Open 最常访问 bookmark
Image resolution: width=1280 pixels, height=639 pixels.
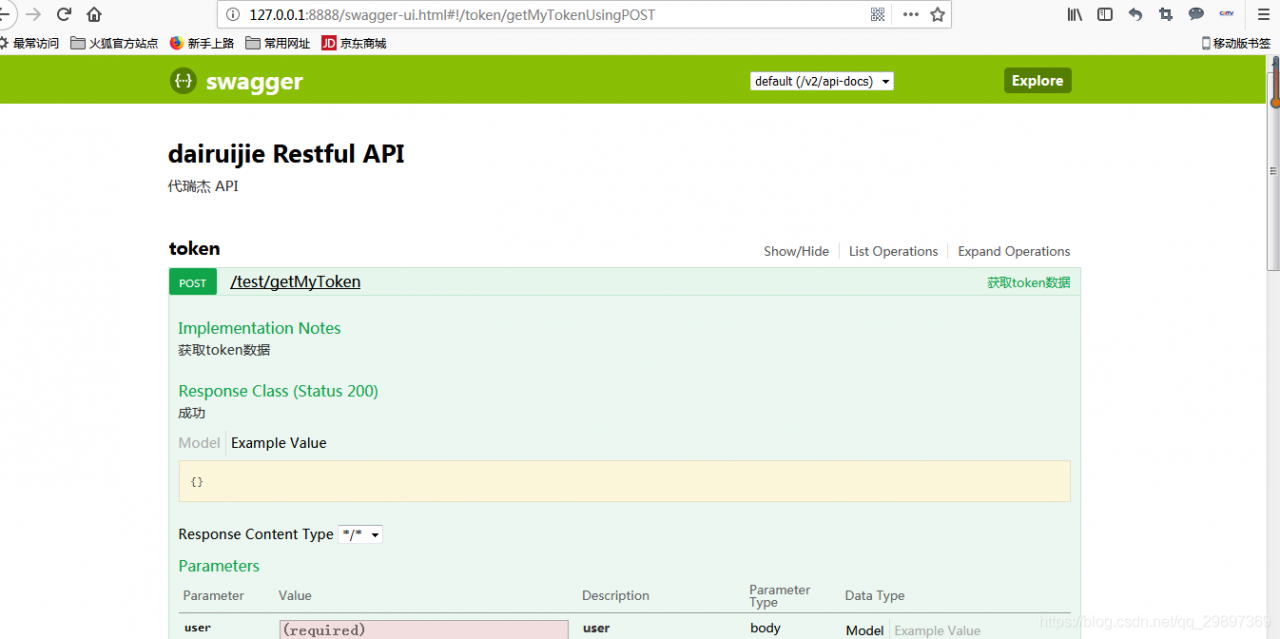pos(30,43)
